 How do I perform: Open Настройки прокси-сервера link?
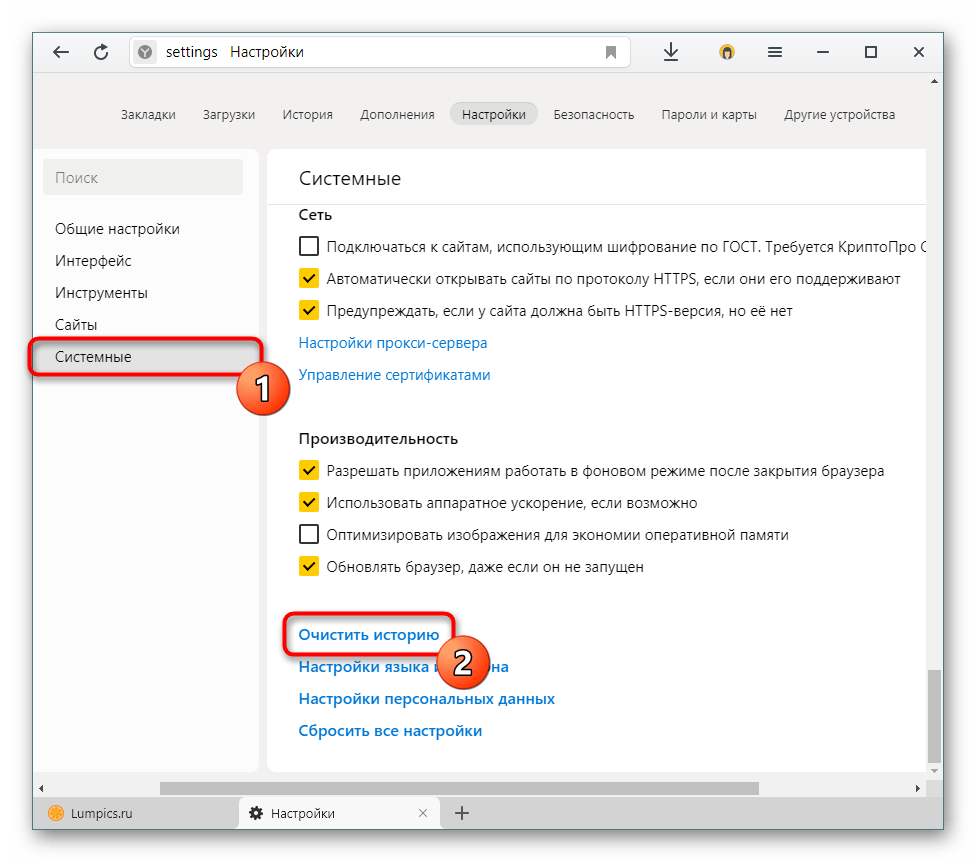click(x=393, y=343)
